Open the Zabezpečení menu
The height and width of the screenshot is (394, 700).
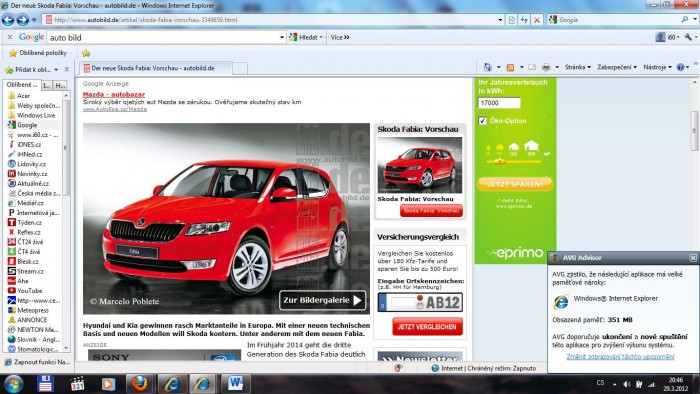[x=617, y=67]
